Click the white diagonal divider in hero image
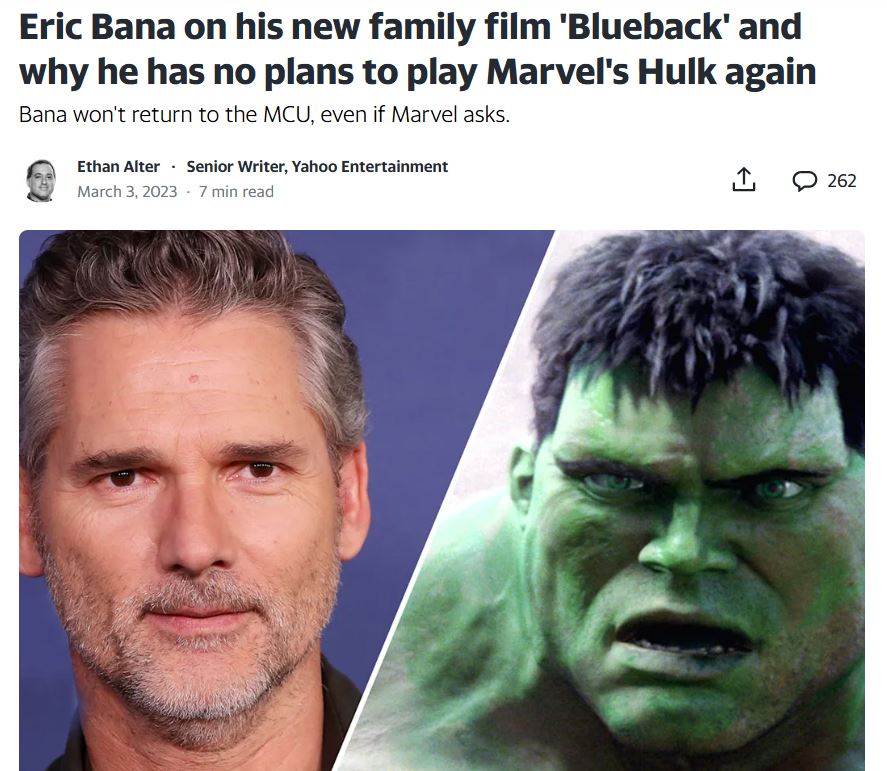This screenshot has height=771, width=887. [447, 498]
